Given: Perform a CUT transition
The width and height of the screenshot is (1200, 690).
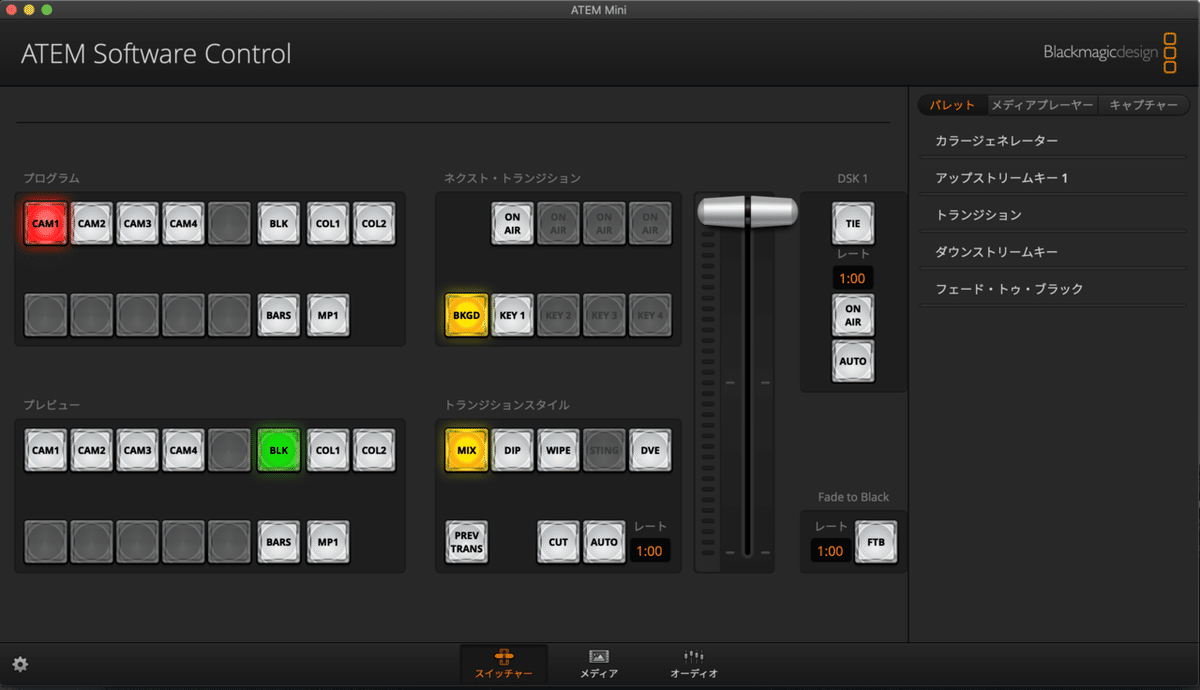Looking at the screenshot, I should [x=558, y=541].
